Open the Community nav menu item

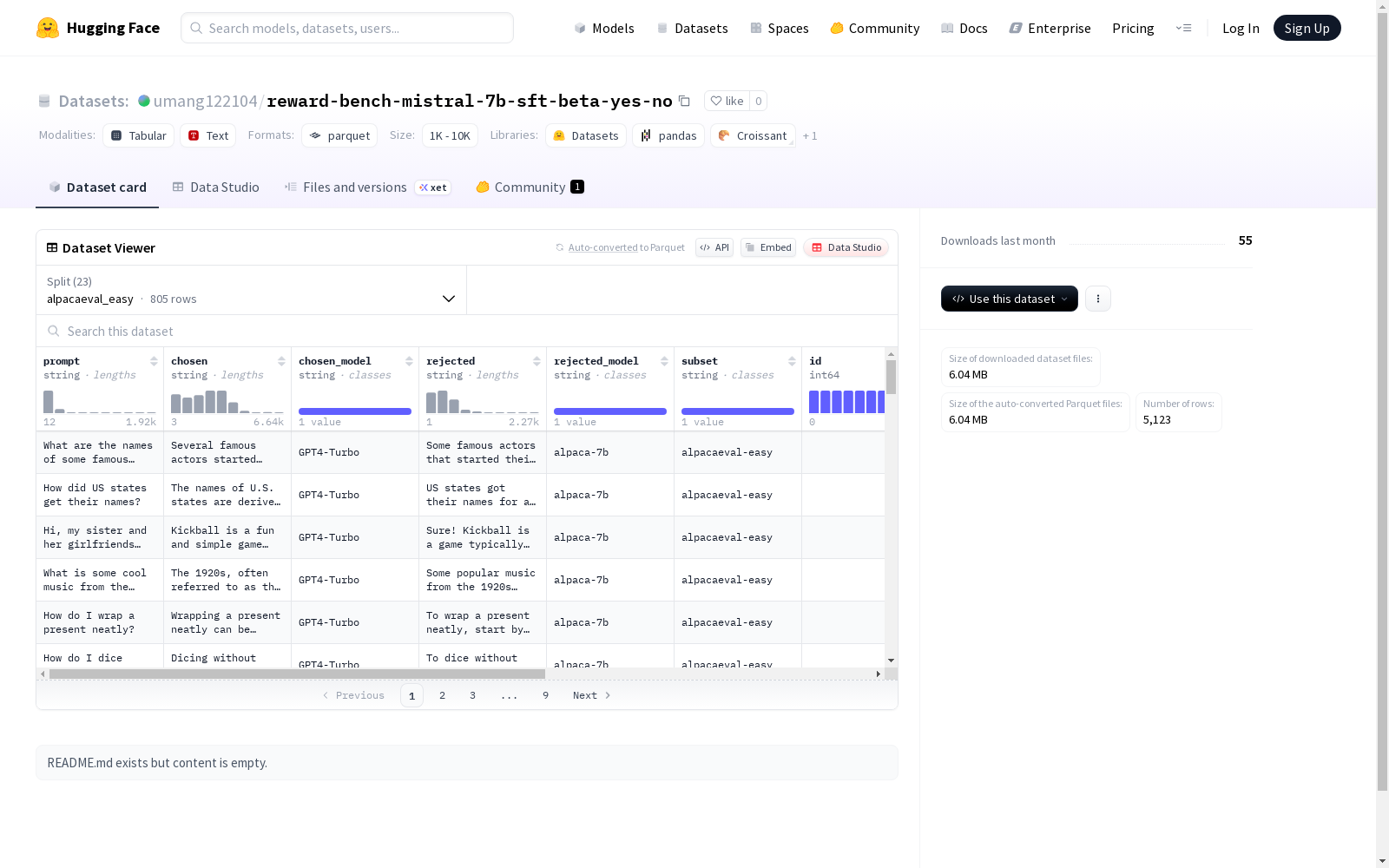(x=875, y=28)
